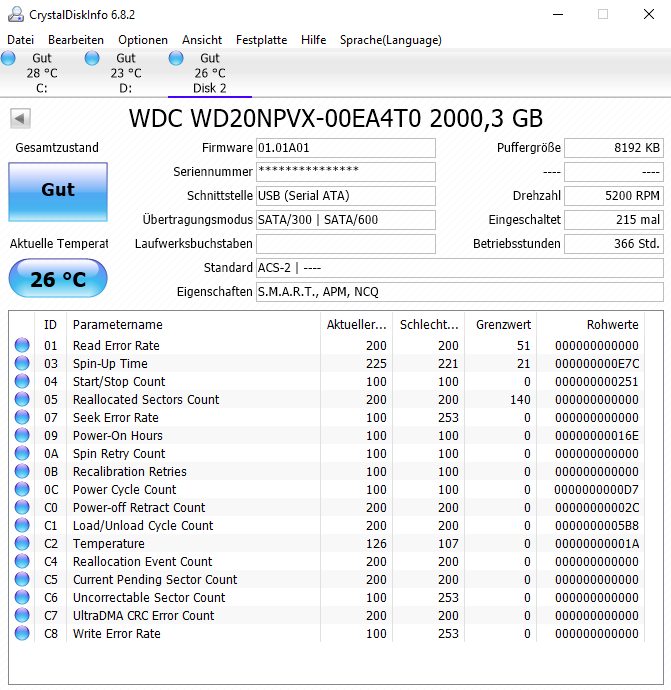Screen dimensions: 671x690
Task: Click status orb for Recalibration Retries
Action: pyautogui.click(x=22, y=472)
